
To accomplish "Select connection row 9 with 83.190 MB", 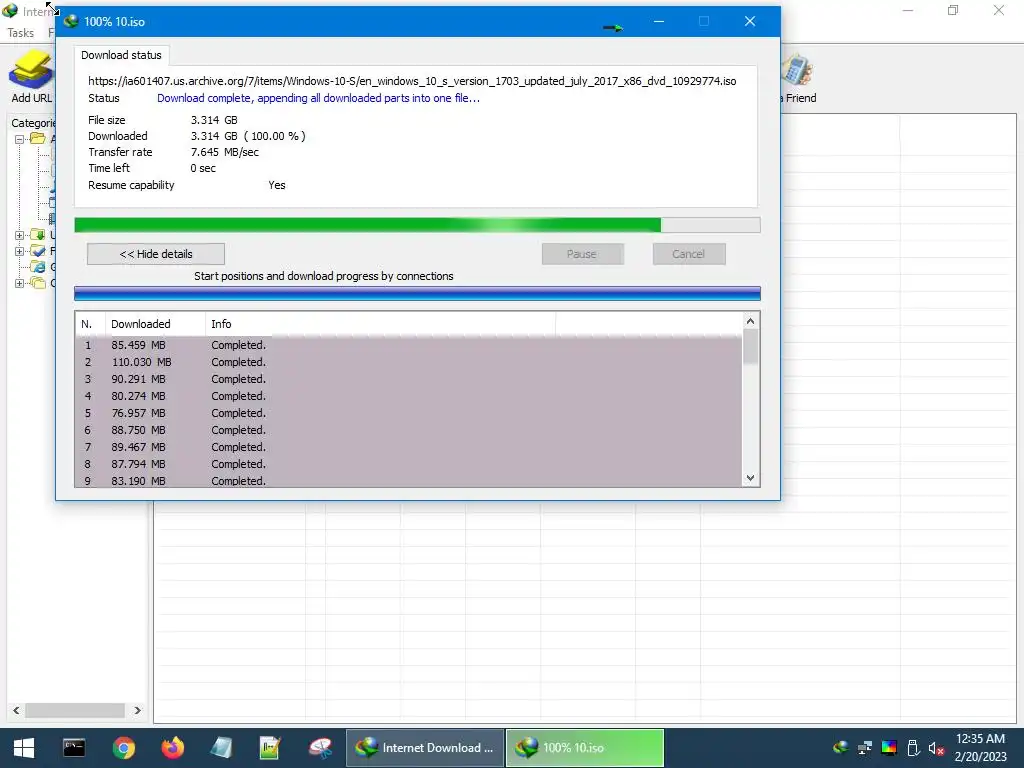I will pos(409,480).
